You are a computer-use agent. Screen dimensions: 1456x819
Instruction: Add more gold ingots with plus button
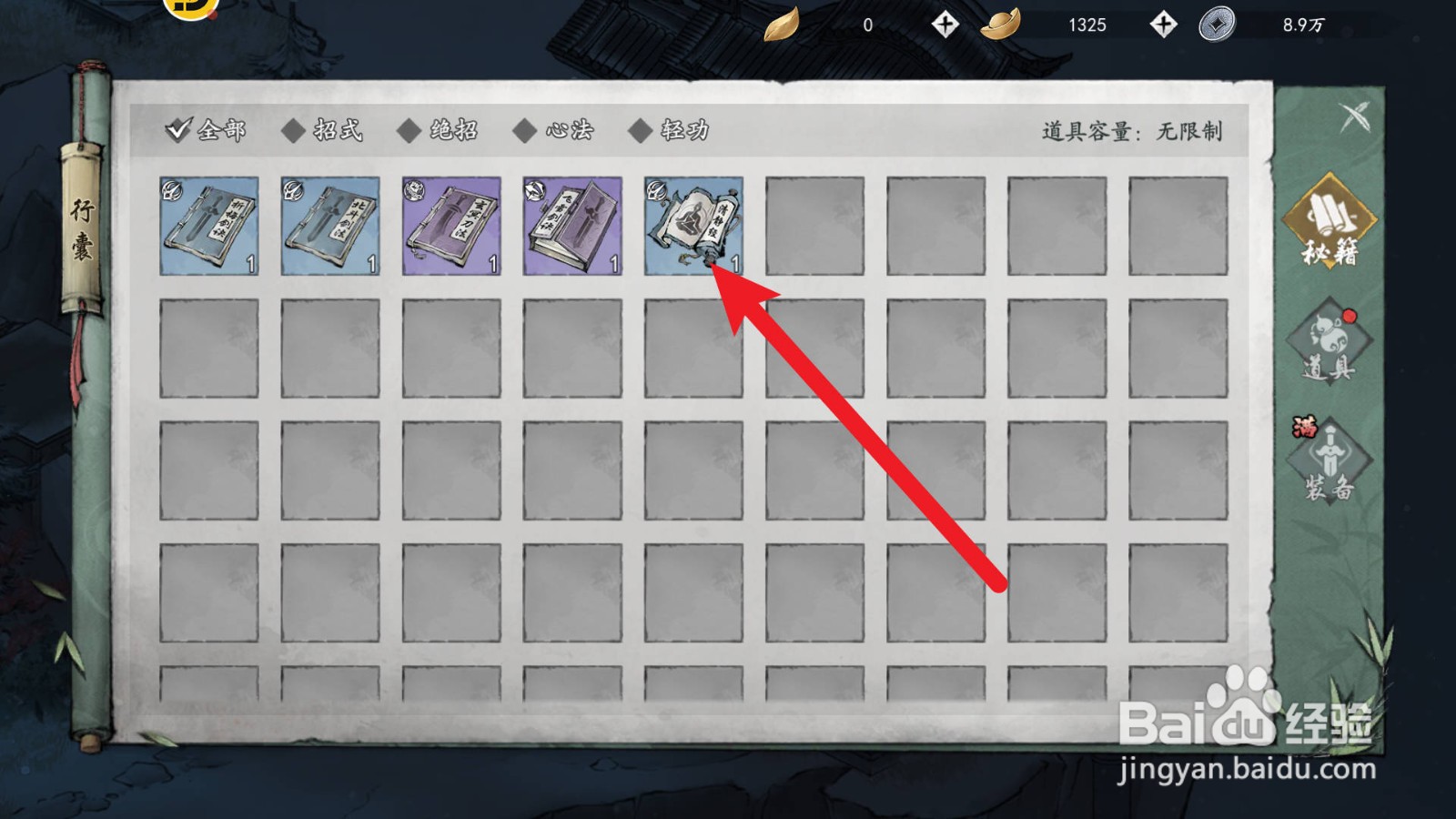1163,25
